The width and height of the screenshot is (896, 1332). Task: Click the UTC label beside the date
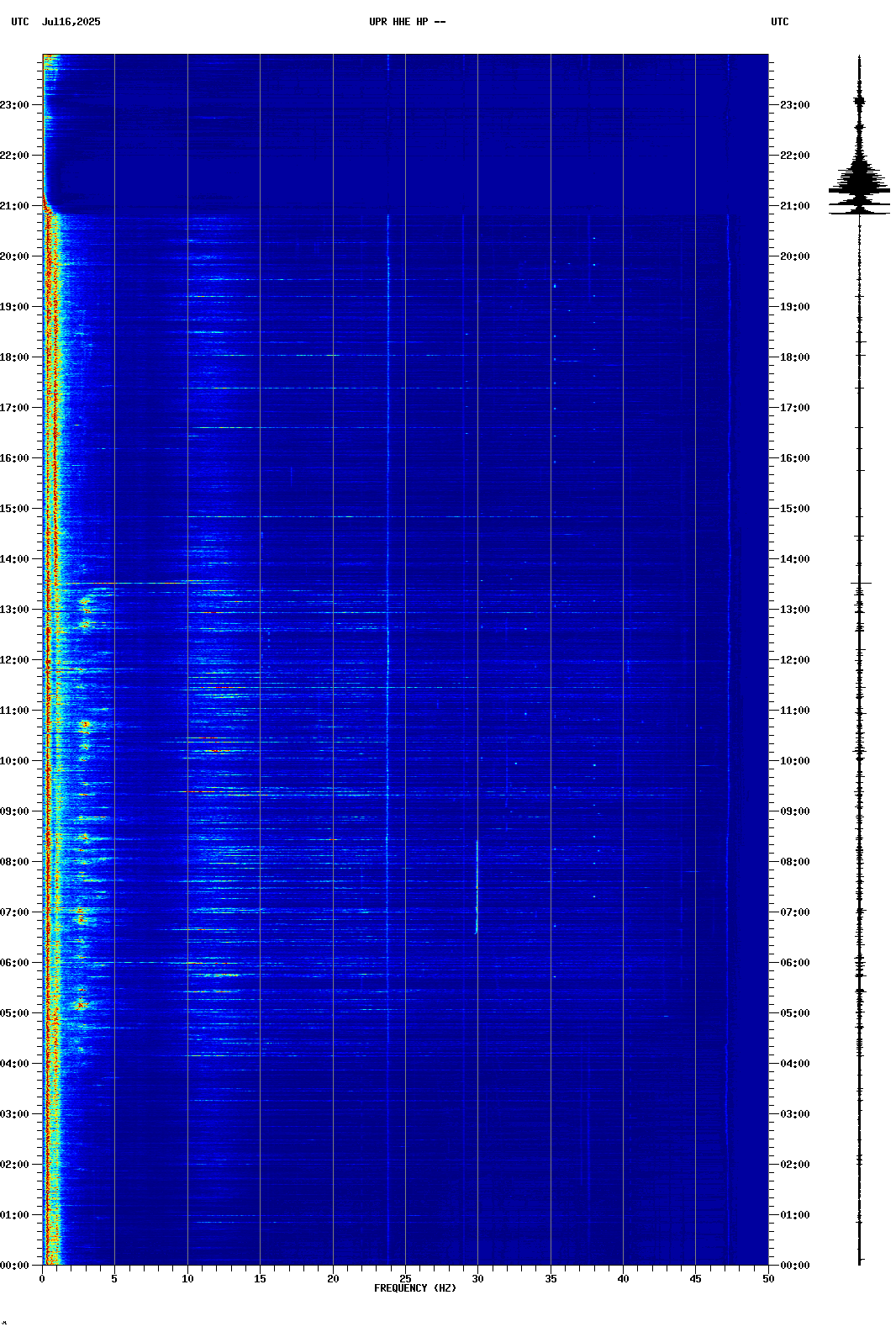click(20, 22)
